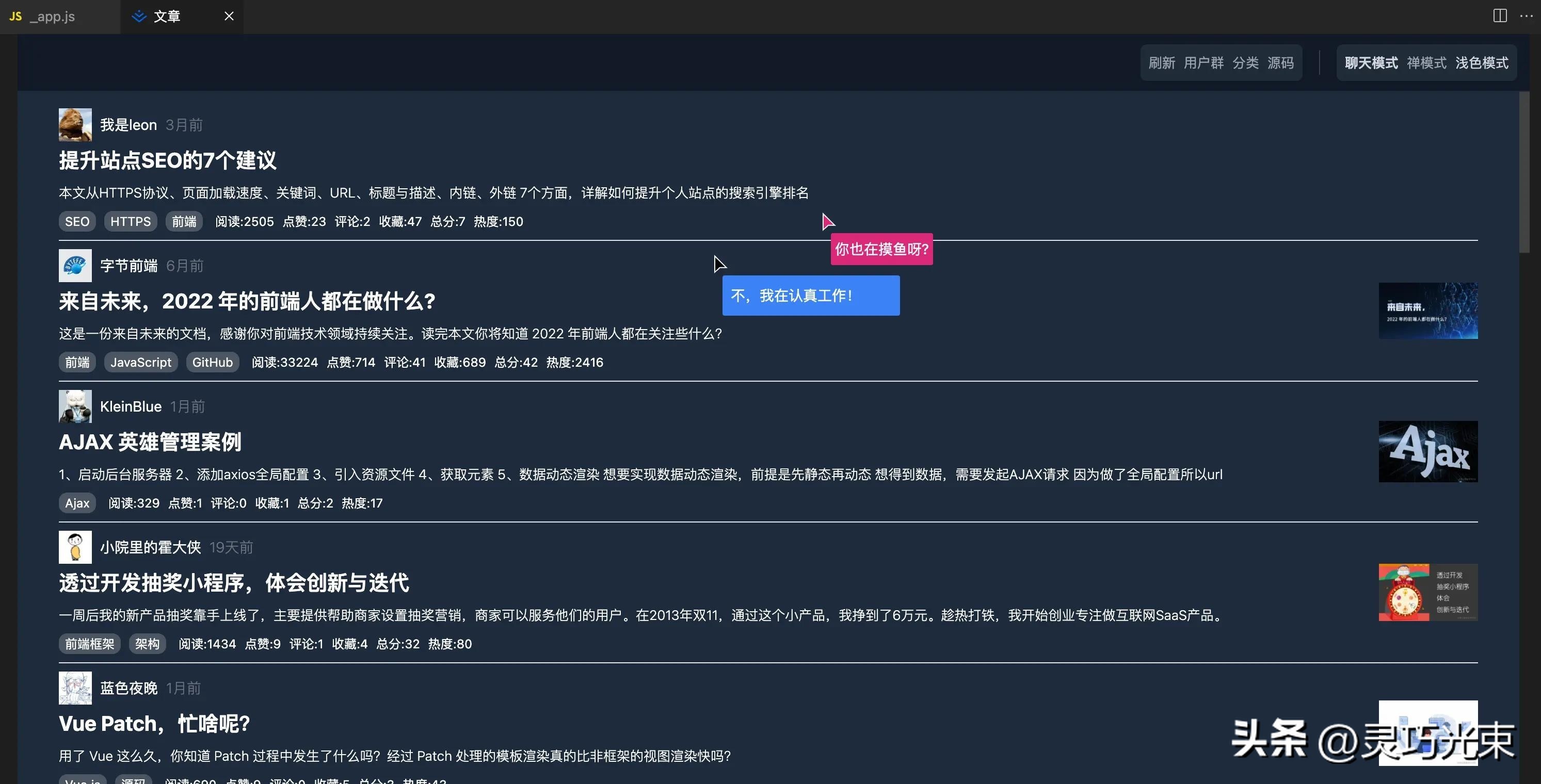Click the extension icon on 文章 tab
1541x784 pixels.
click(x=139, y=16)
